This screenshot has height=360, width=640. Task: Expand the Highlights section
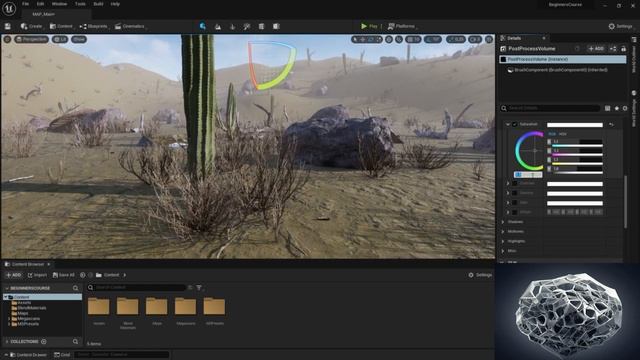(503, 241)
